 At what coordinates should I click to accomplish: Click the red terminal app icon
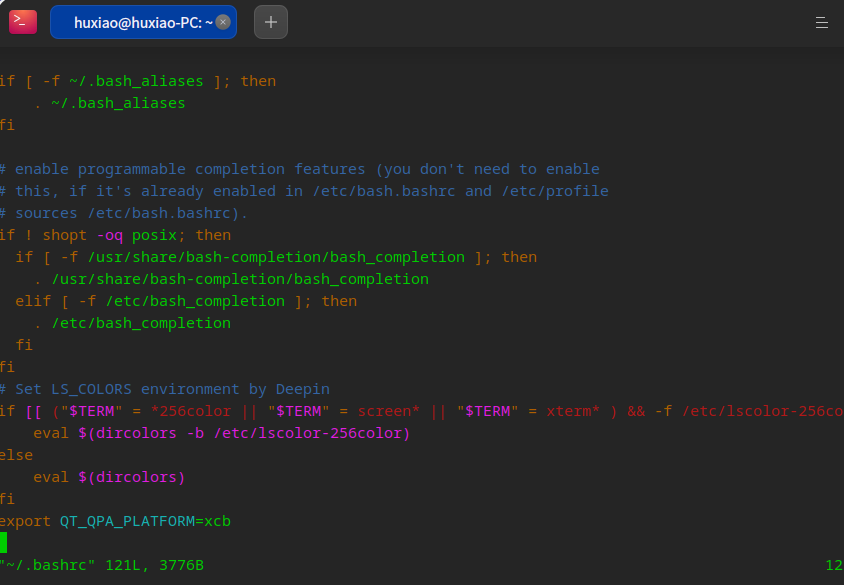23,22
